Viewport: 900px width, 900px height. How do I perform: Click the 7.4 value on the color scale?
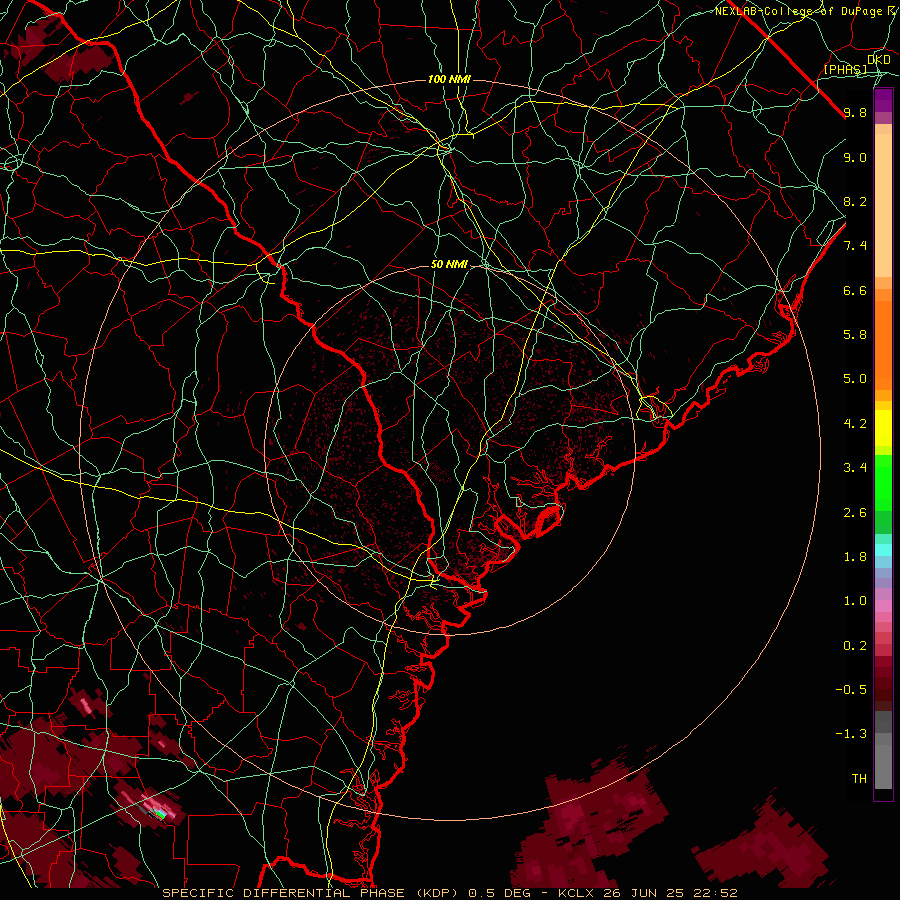(x=855, y=246)
